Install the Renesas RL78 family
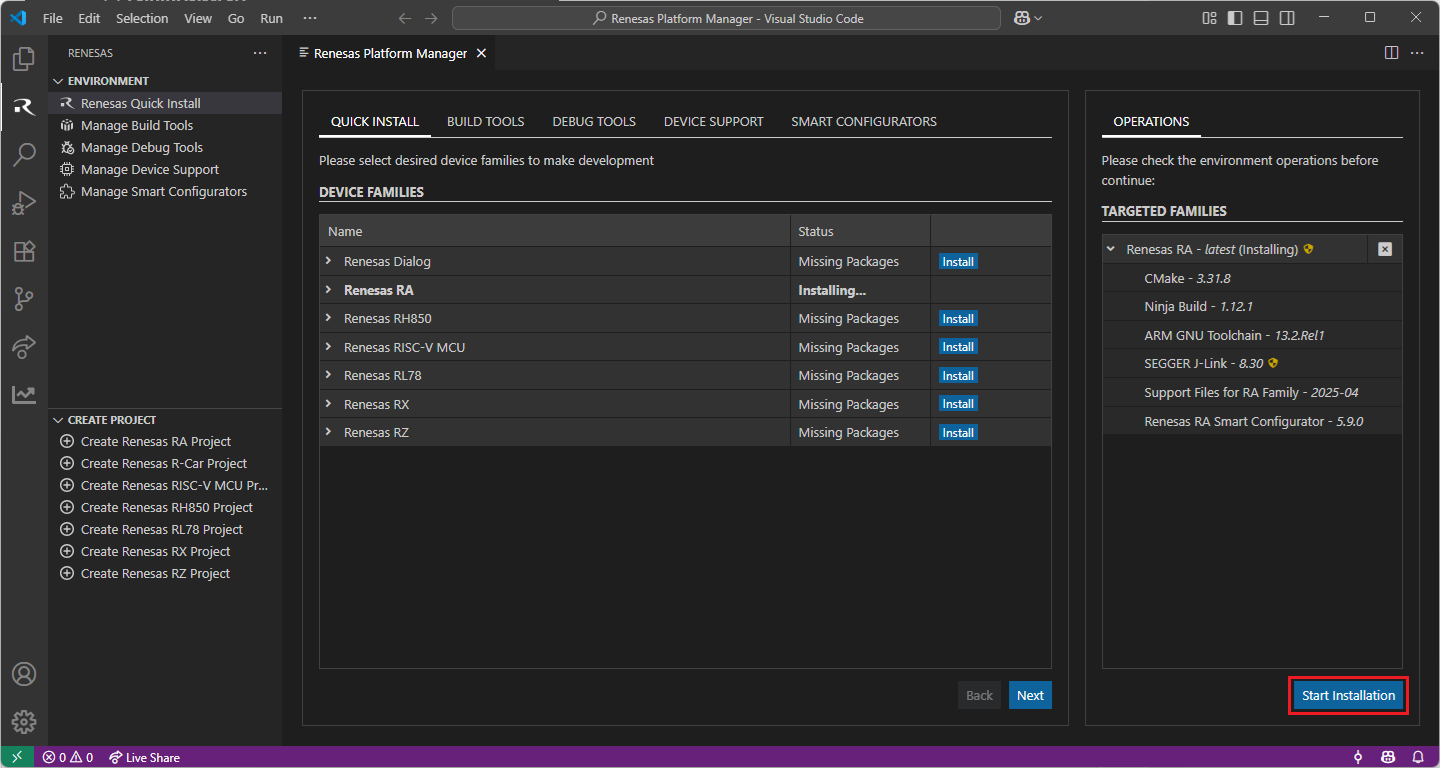1440x768 pixels. pyautogui.click(x=957, y=376)
